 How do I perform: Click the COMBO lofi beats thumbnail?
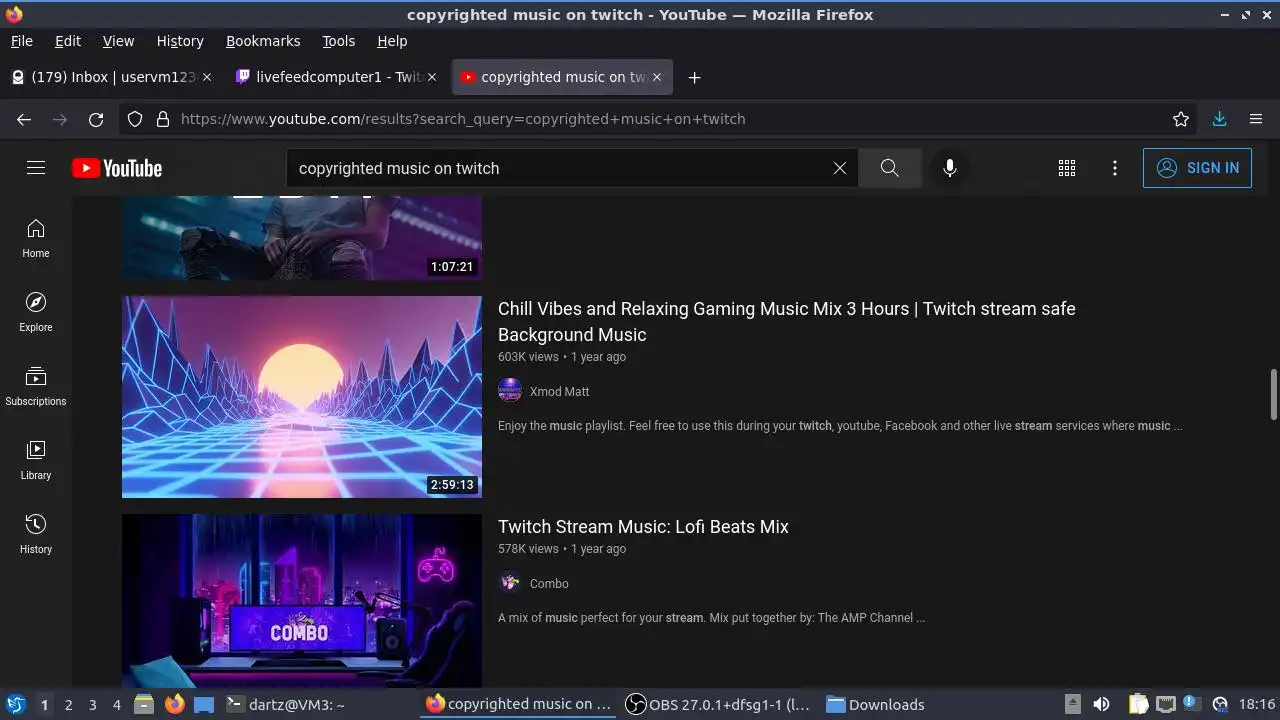pyautogui.click(x=302, y=601)
